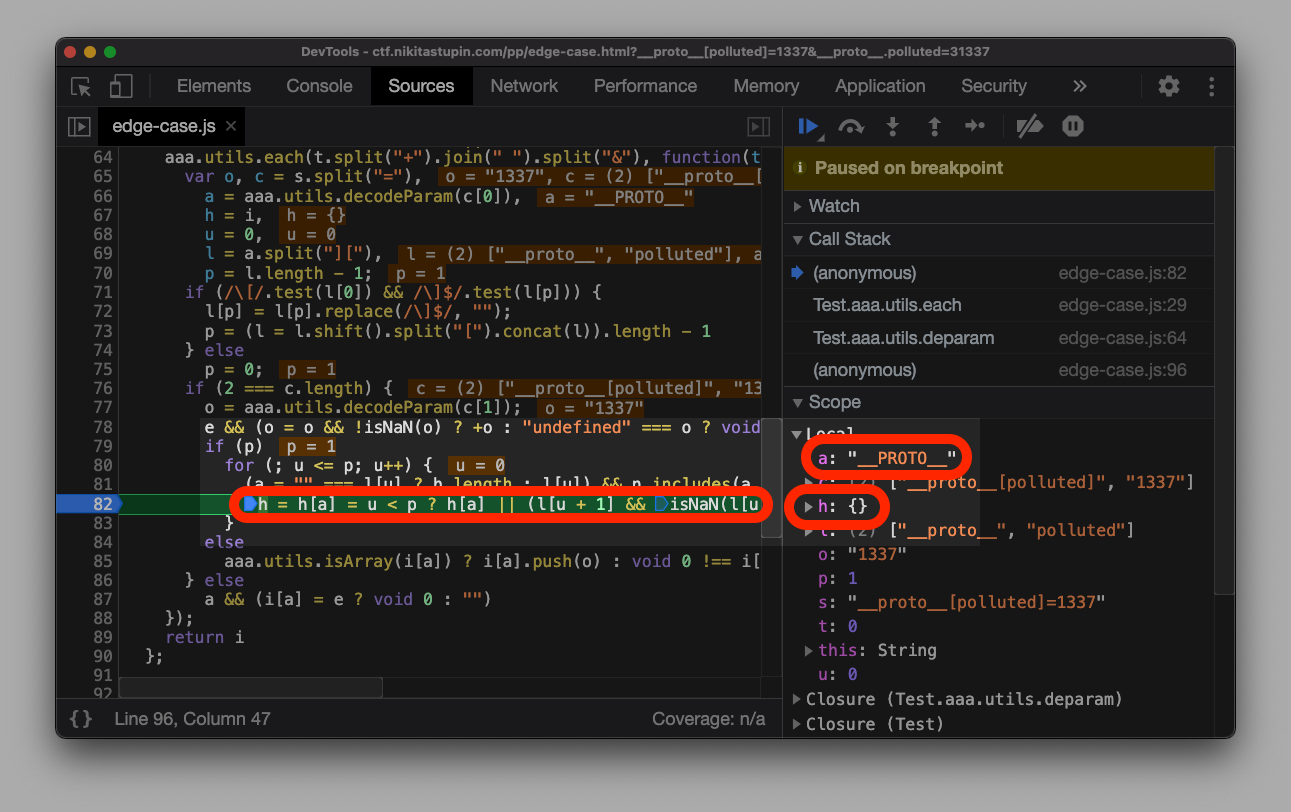The width and height of the screenshot is (1291, 812).
Task: Open the edge-case.js:64 source link
Action: 1122,338
